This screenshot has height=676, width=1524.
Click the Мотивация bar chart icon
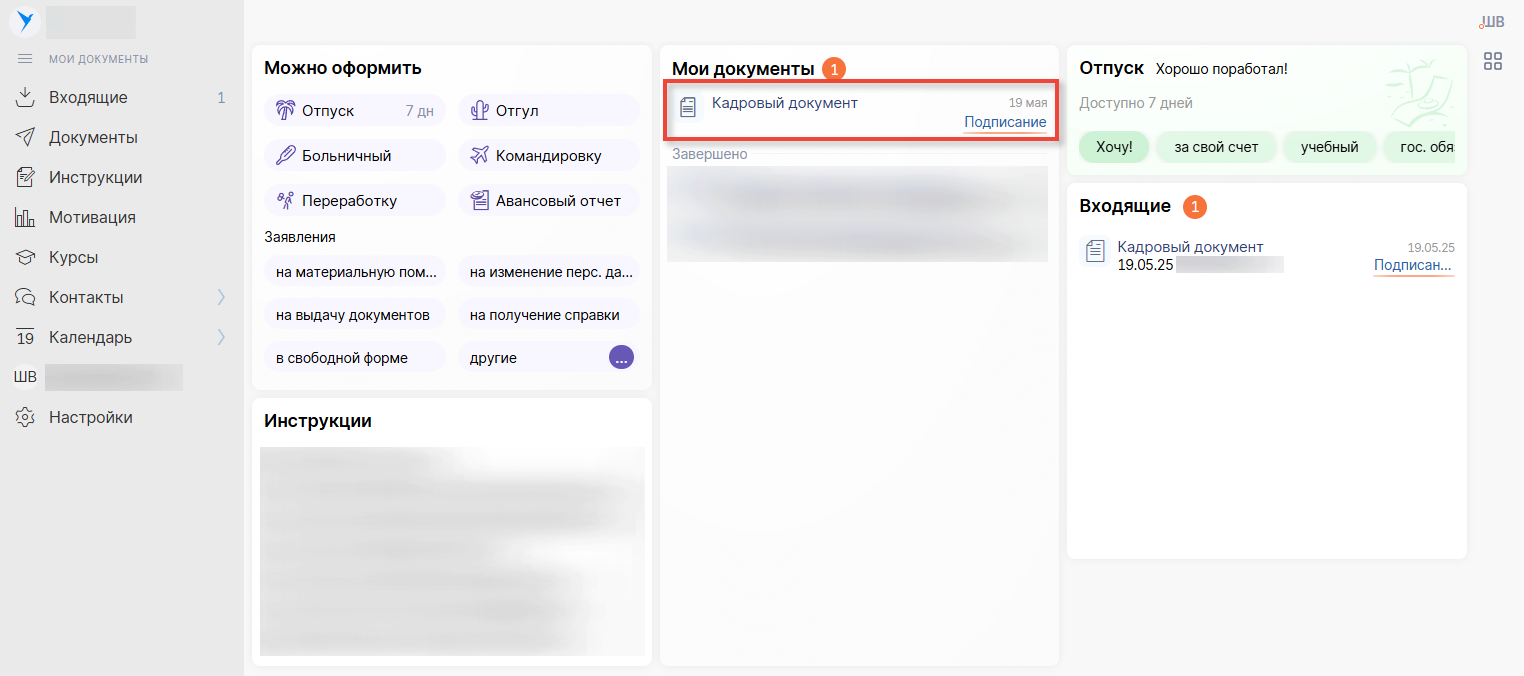tap(25, 217)
